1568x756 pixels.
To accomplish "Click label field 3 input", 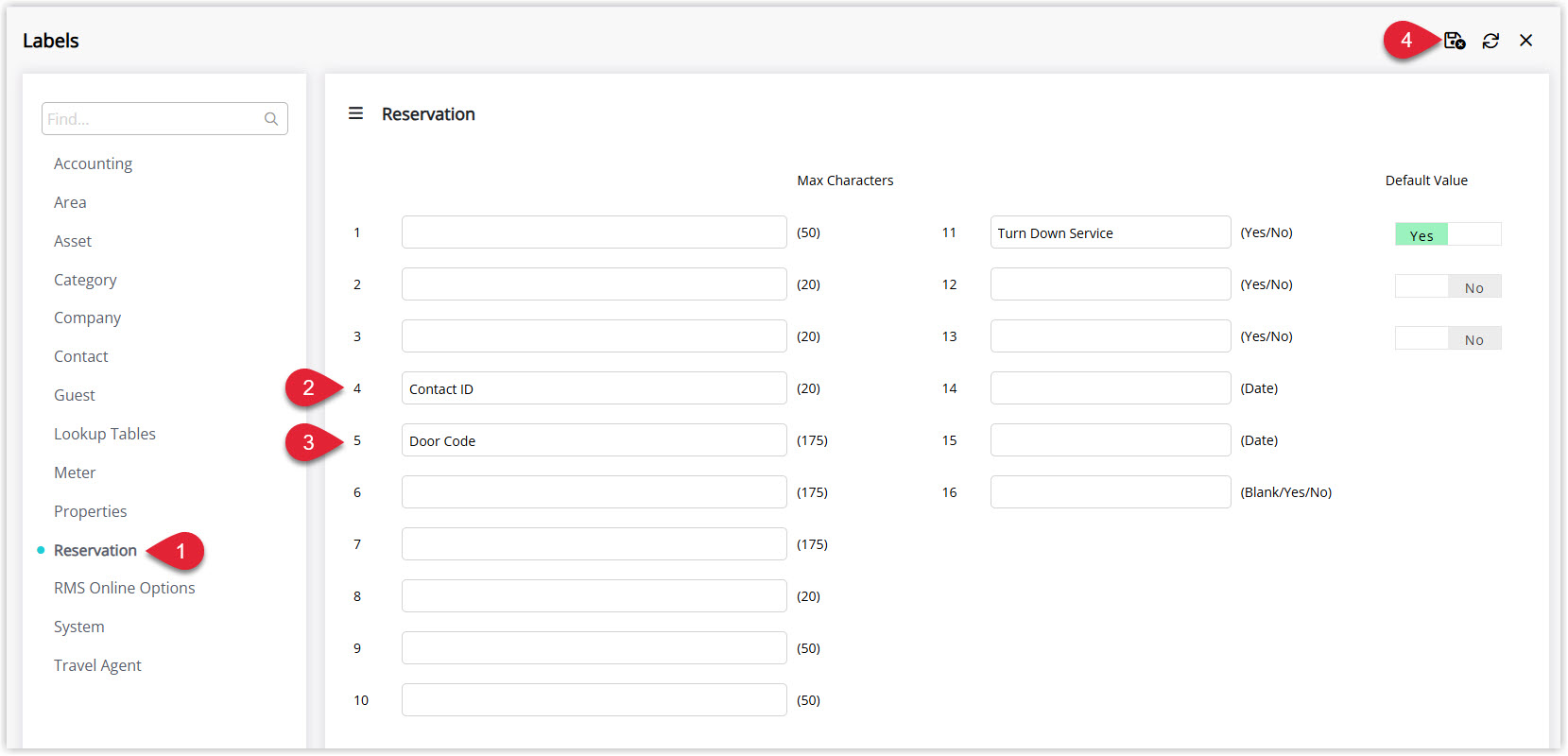I will [x=594, y=336].
